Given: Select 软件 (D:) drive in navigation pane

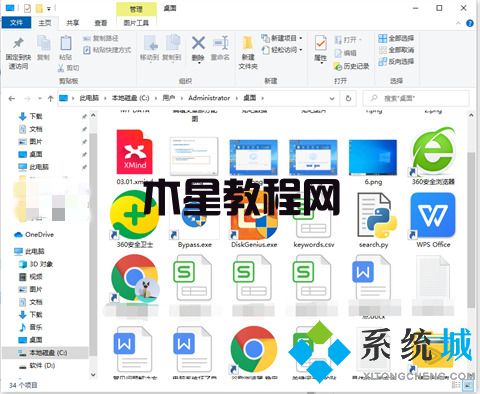Looking at the screenshot, I should point(37,365).
